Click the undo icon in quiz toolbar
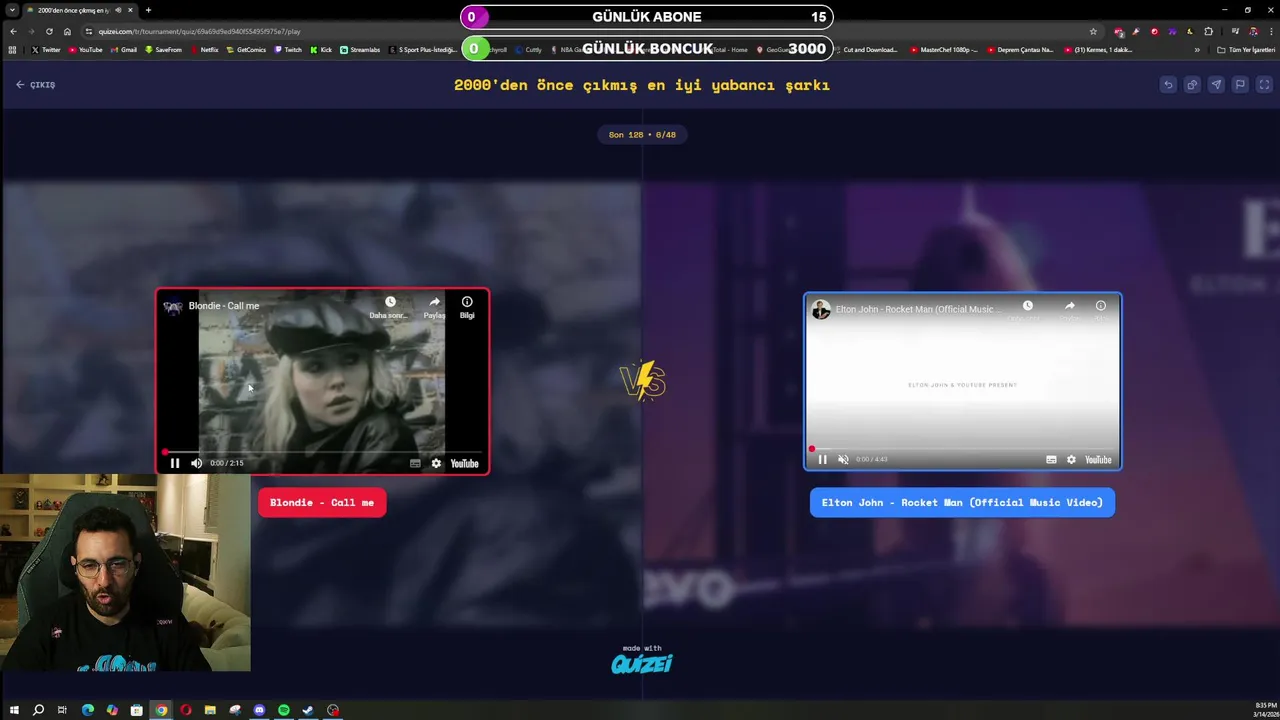Image resolution: width=1280 pixels, height=720 pixels. click(x=1168, y=85)
